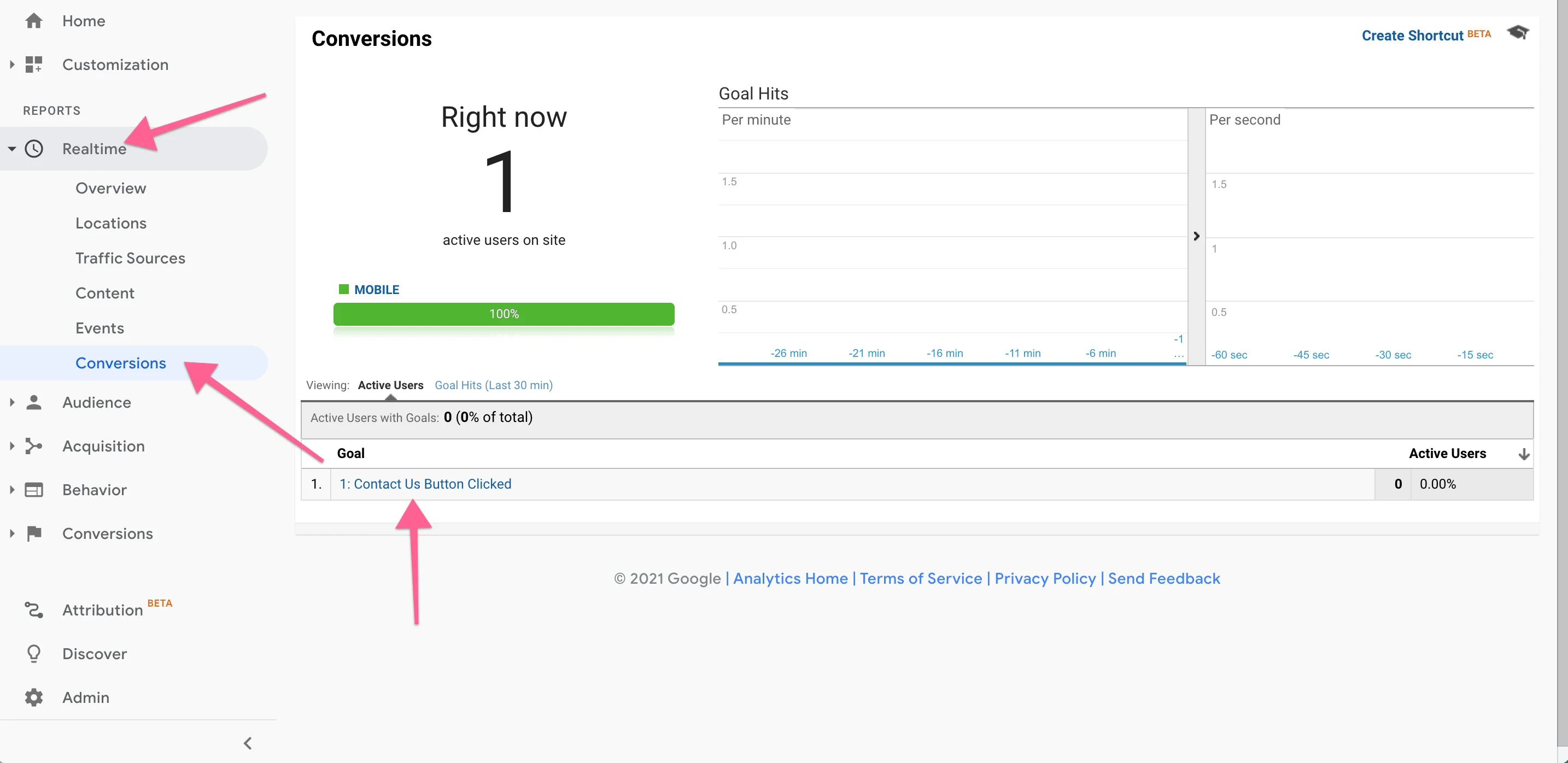Open the Audience section icon

pyautogui.click(x=34, y=402)
